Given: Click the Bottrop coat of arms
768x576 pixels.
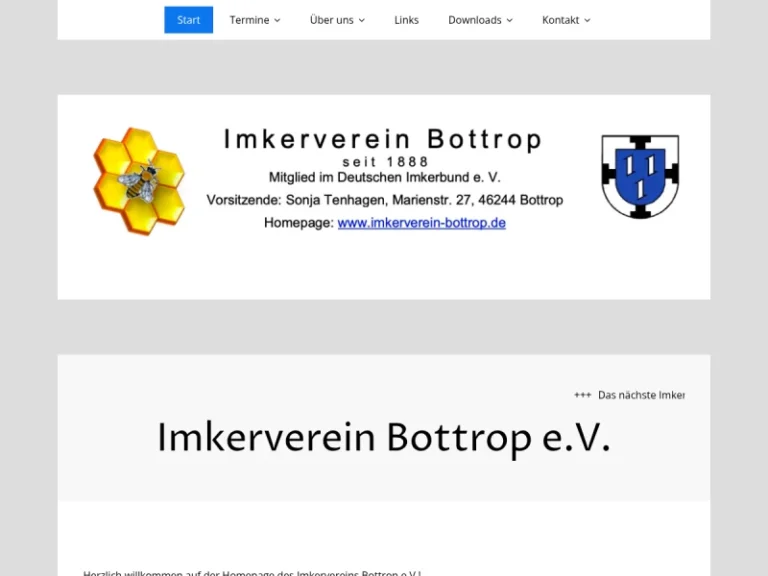Looking at the screenshot, I should 640,176.
